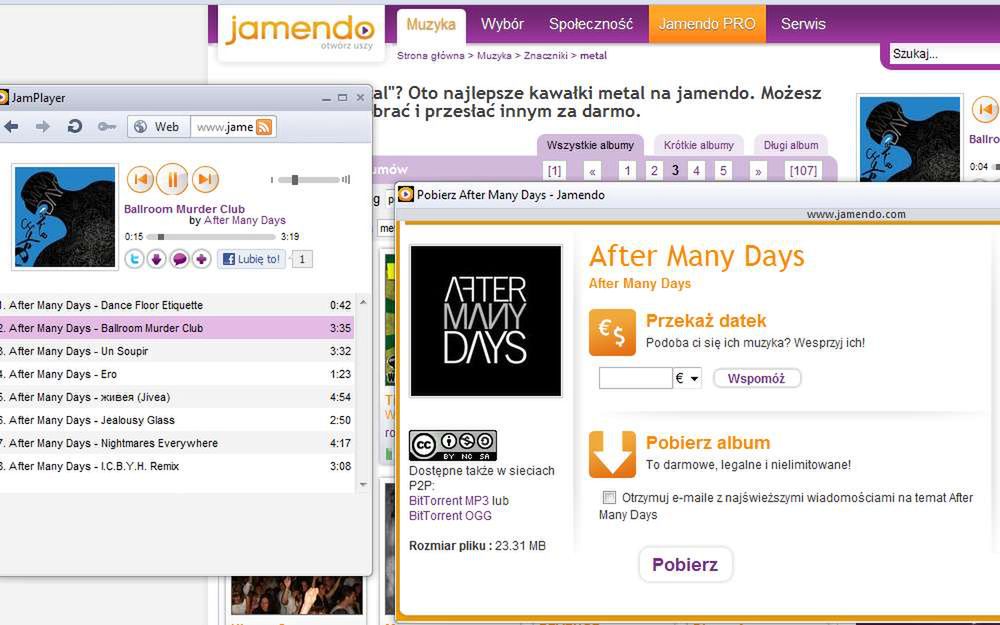This screenshot has width=1000, height=625.
Task: Select the Wszystkie albumy tab
Action: (591, 145)
